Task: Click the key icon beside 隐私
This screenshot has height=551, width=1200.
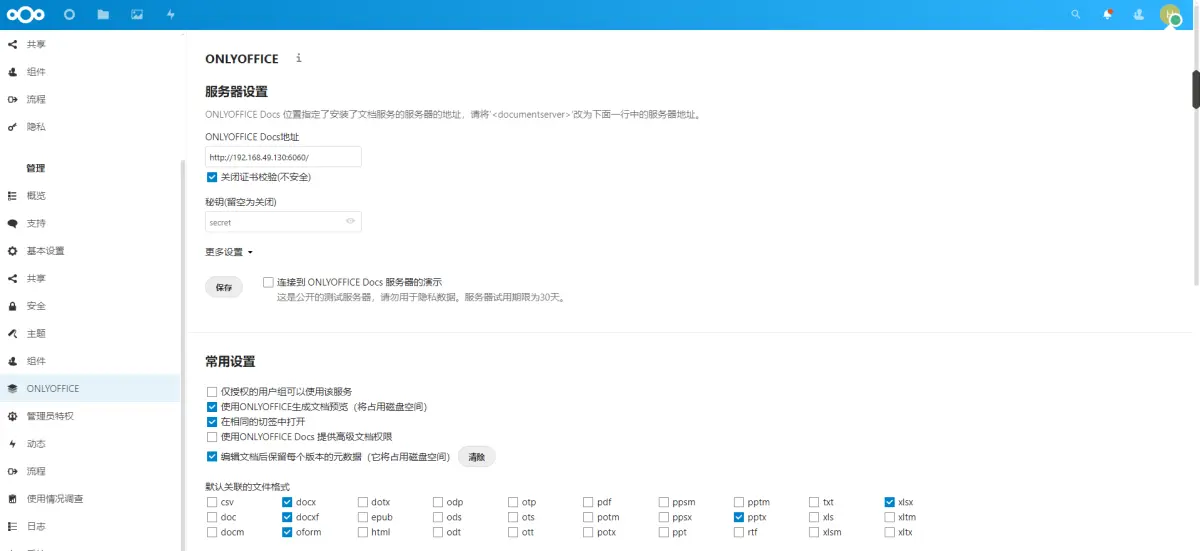Action: (x=13, y=127)
